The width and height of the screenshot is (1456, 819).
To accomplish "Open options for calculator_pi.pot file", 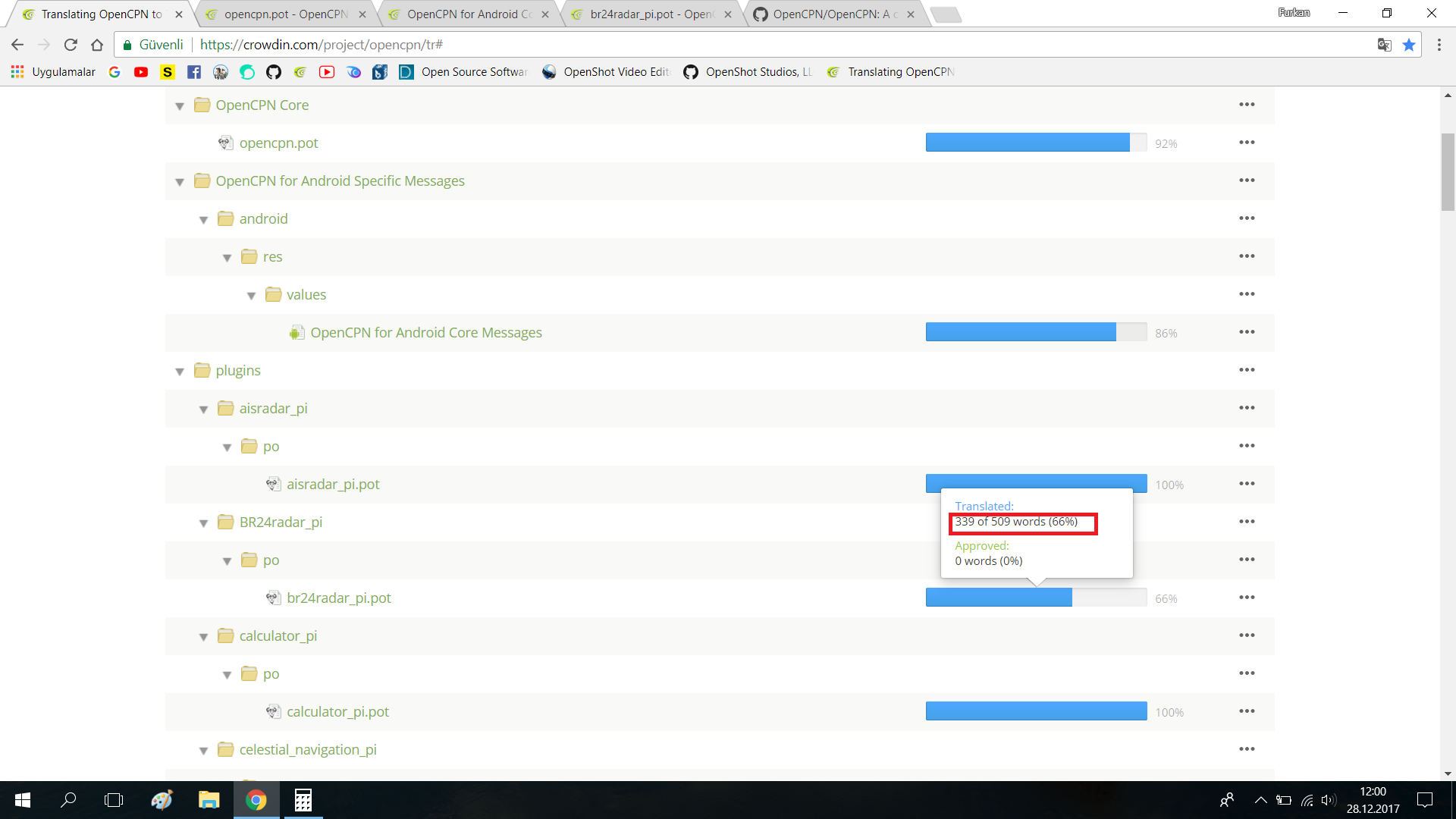I will pyautogui.click(x=1247, y=711).
